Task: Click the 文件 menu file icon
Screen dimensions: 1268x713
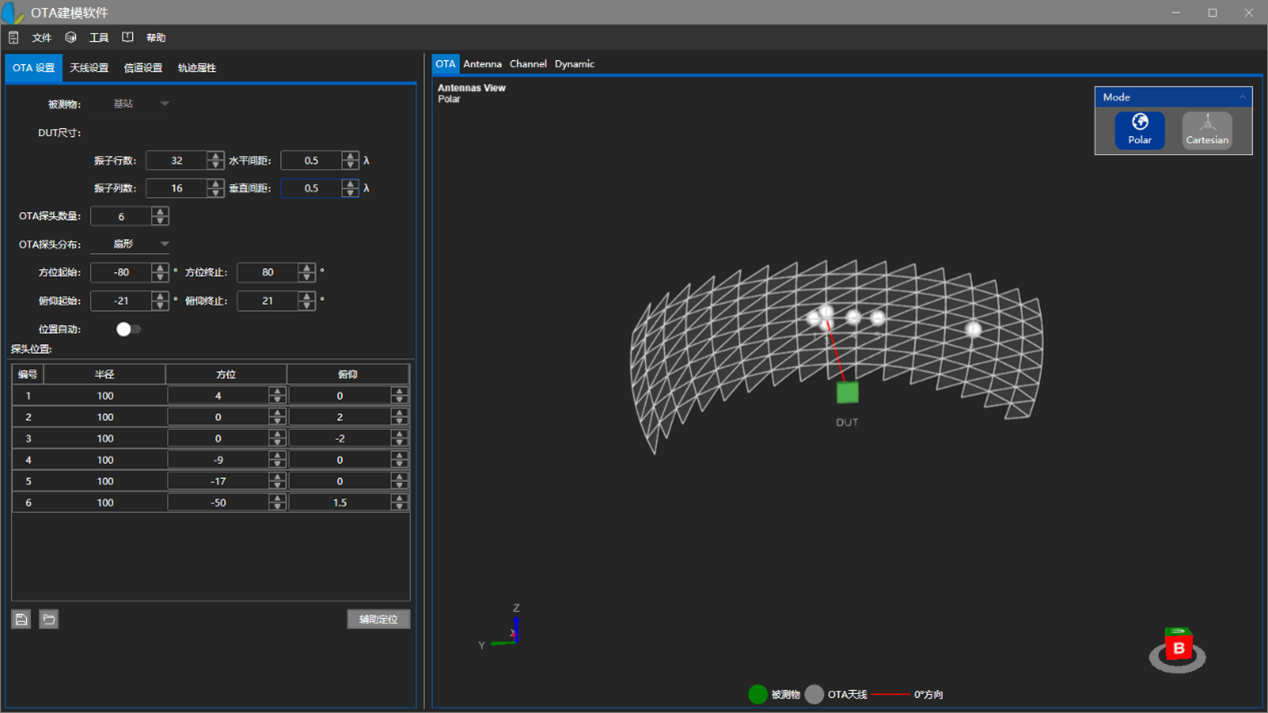Action: [x=14, y=38]
